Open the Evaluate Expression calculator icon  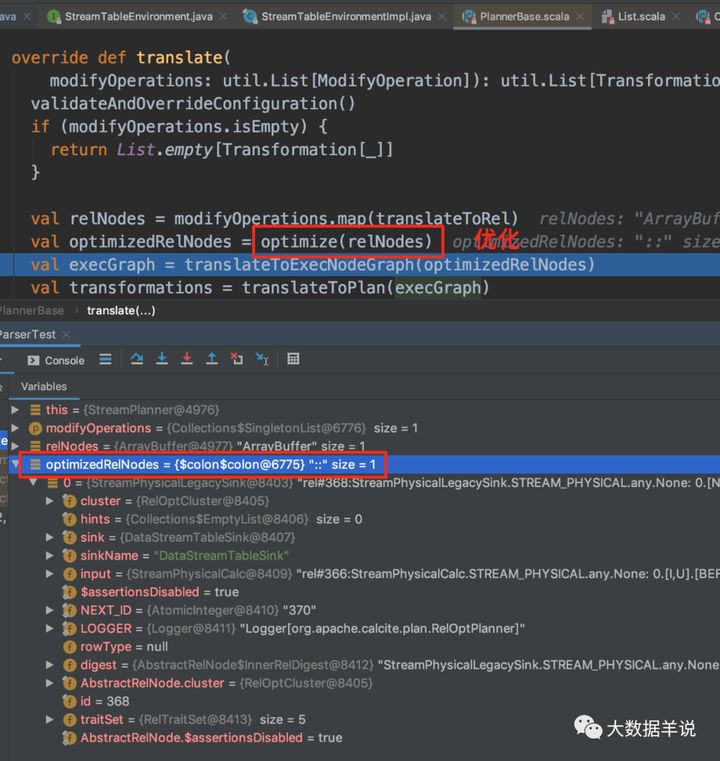coord(293,359)
